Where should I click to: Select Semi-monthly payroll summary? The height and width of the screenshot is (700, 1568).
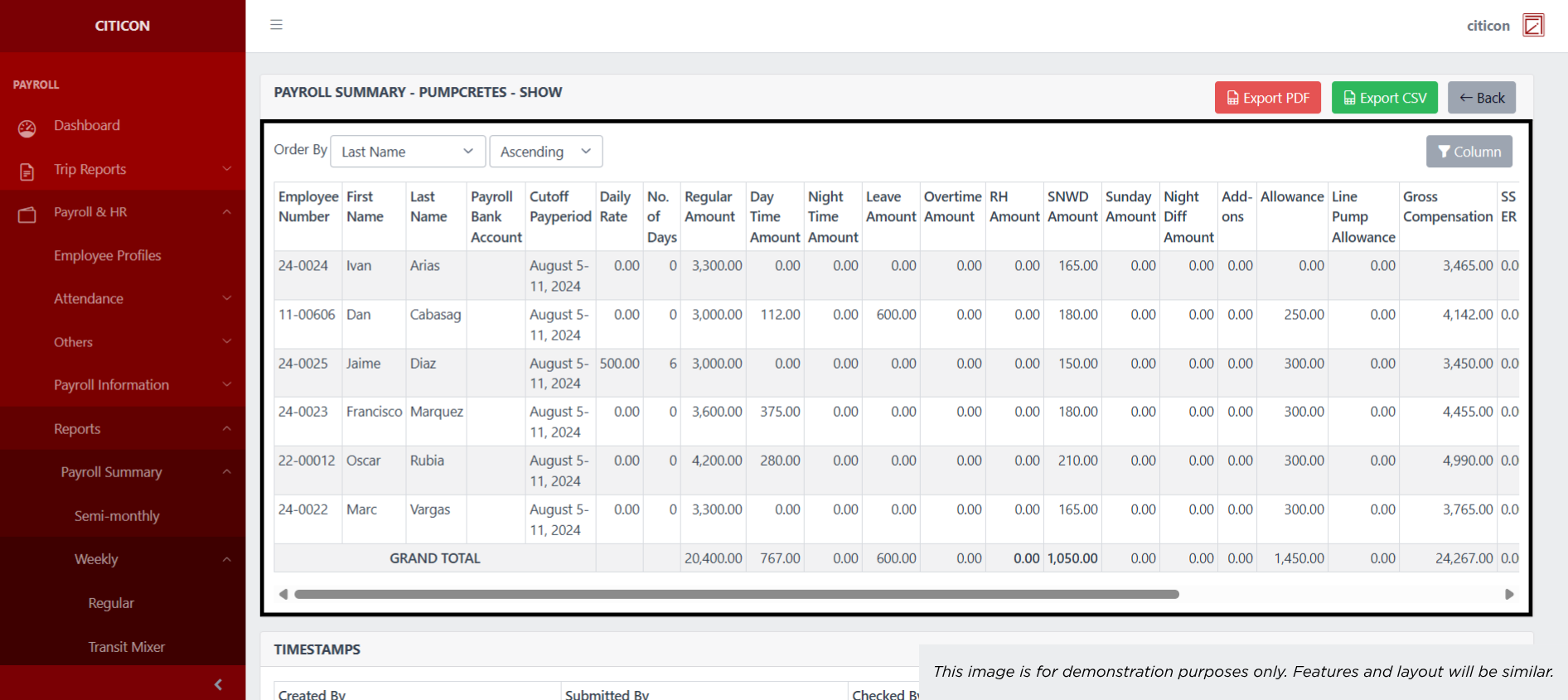117,516
